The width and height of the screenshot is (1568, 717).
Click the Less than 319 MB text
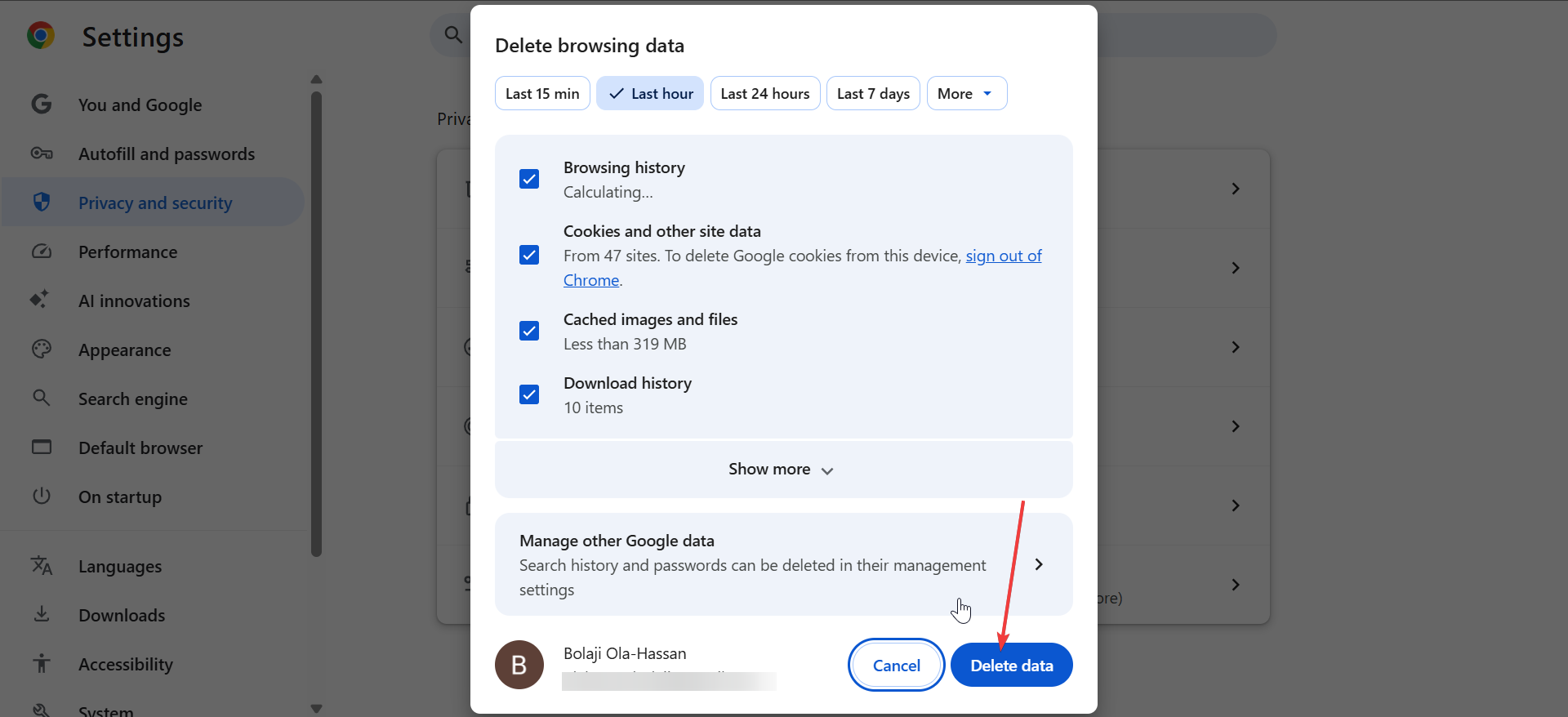625,344
